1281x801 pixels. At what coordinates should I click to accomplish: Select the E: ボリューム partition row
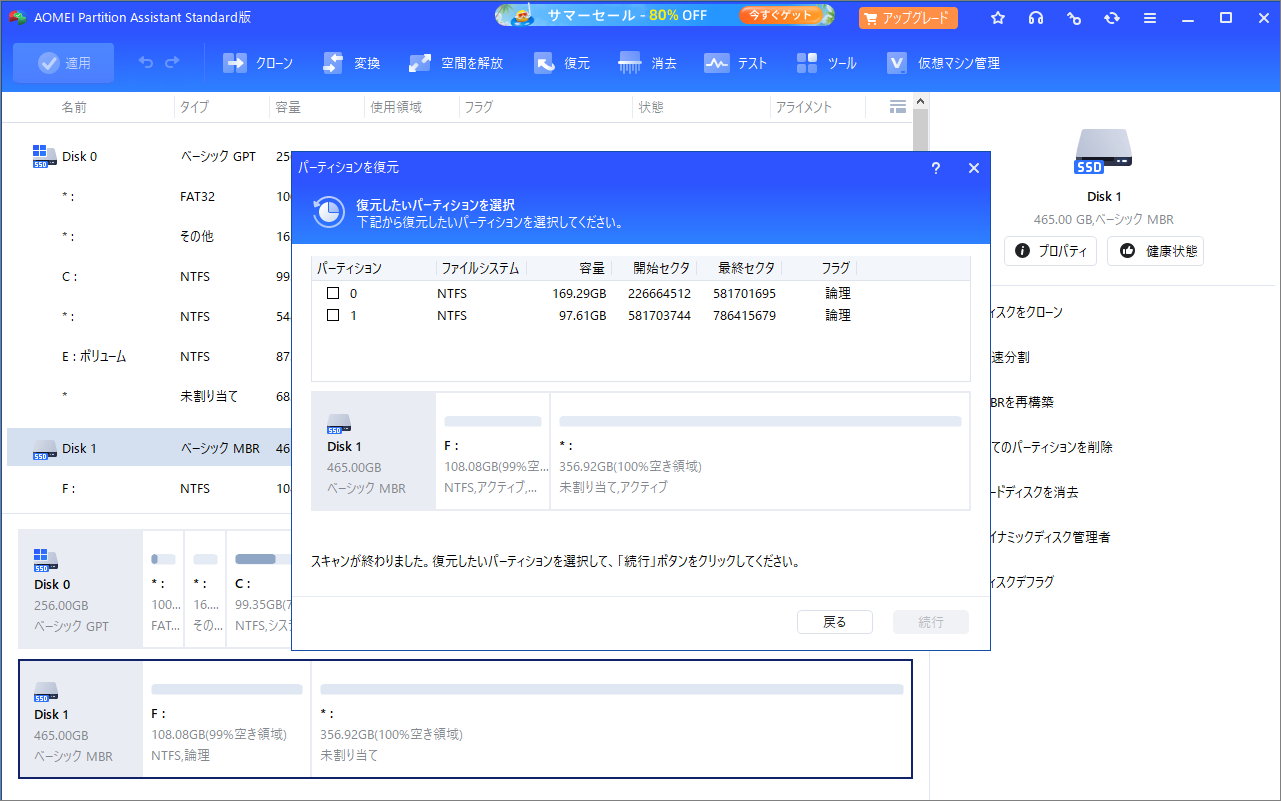[x=150, y=356]
